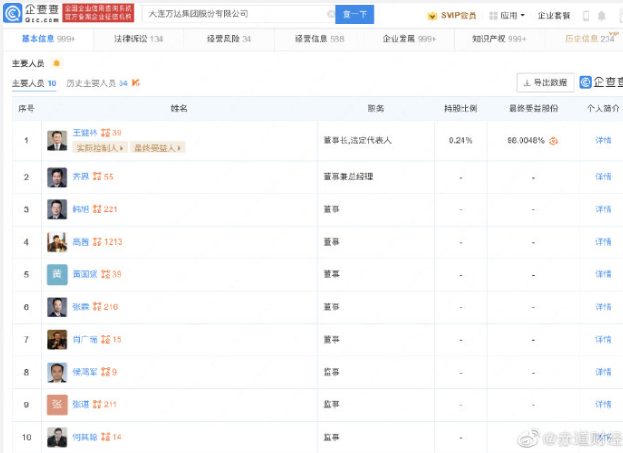
Task: Switch to 历史信息 234 tab
Action: [589, 39]
